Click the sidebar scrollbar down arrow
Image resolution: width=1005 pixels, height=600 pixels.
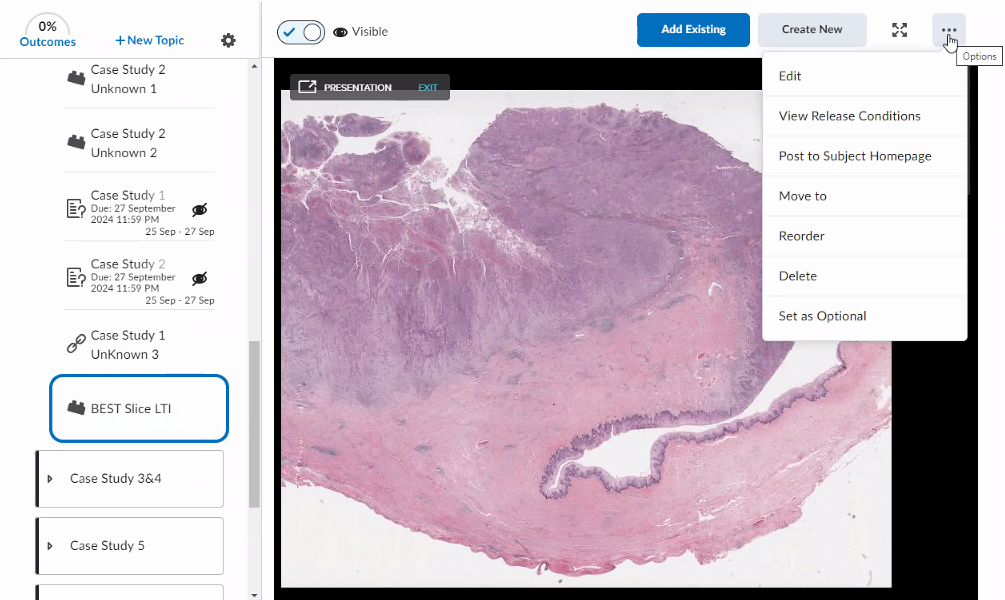pos(254,595)
